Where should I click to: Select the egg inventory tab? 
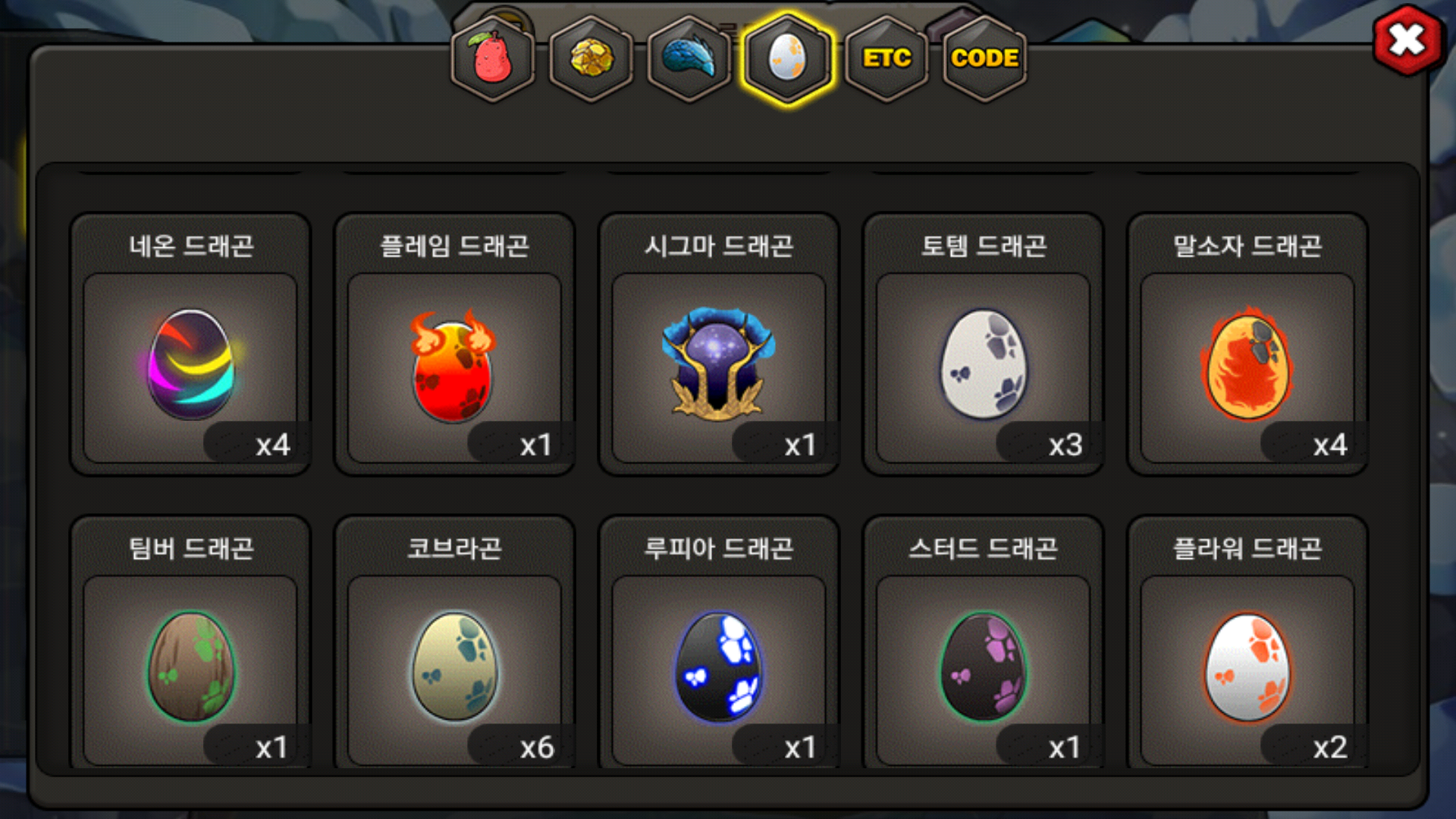[788, 58]
